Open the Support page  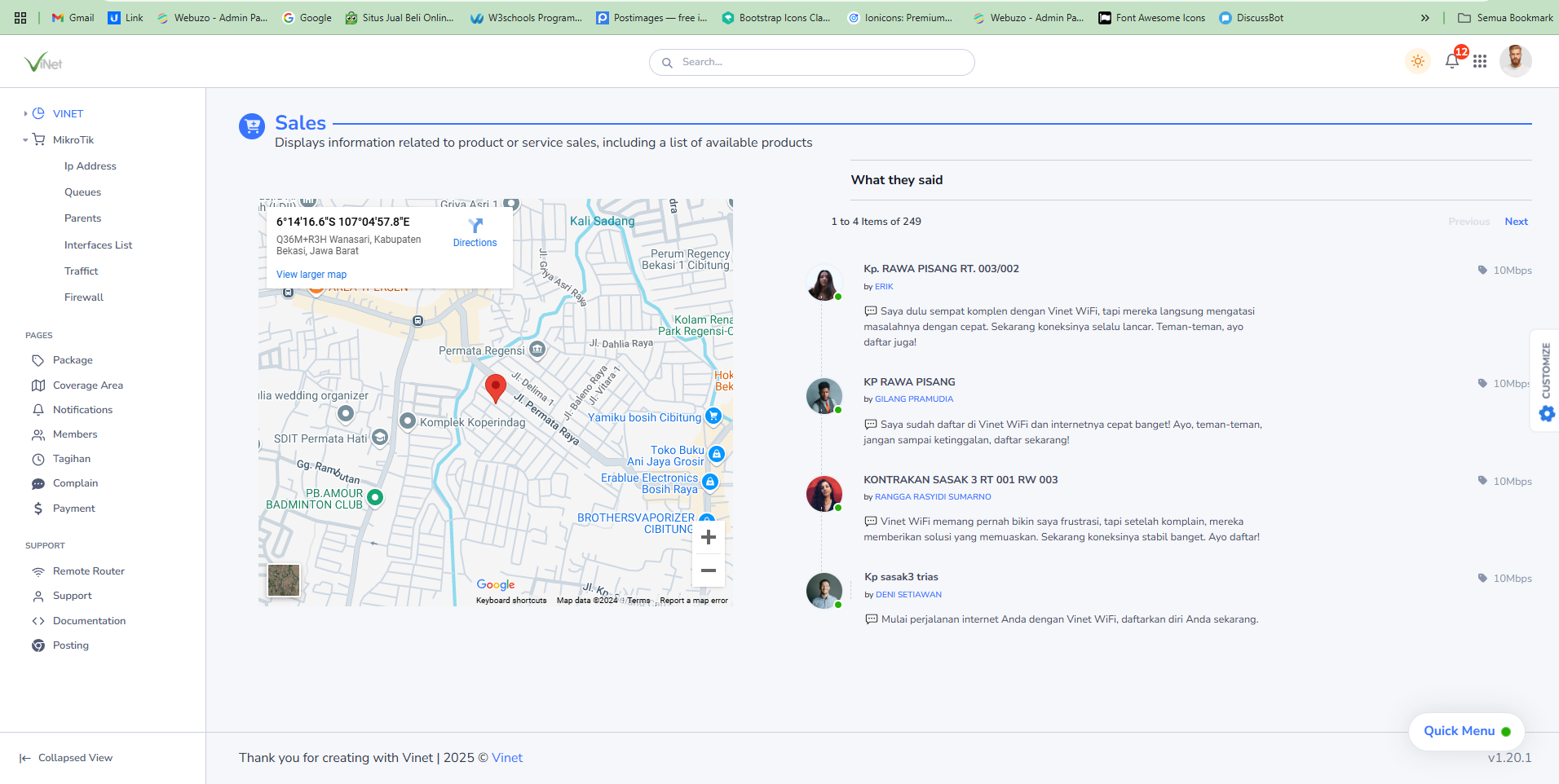click(73, 596)
